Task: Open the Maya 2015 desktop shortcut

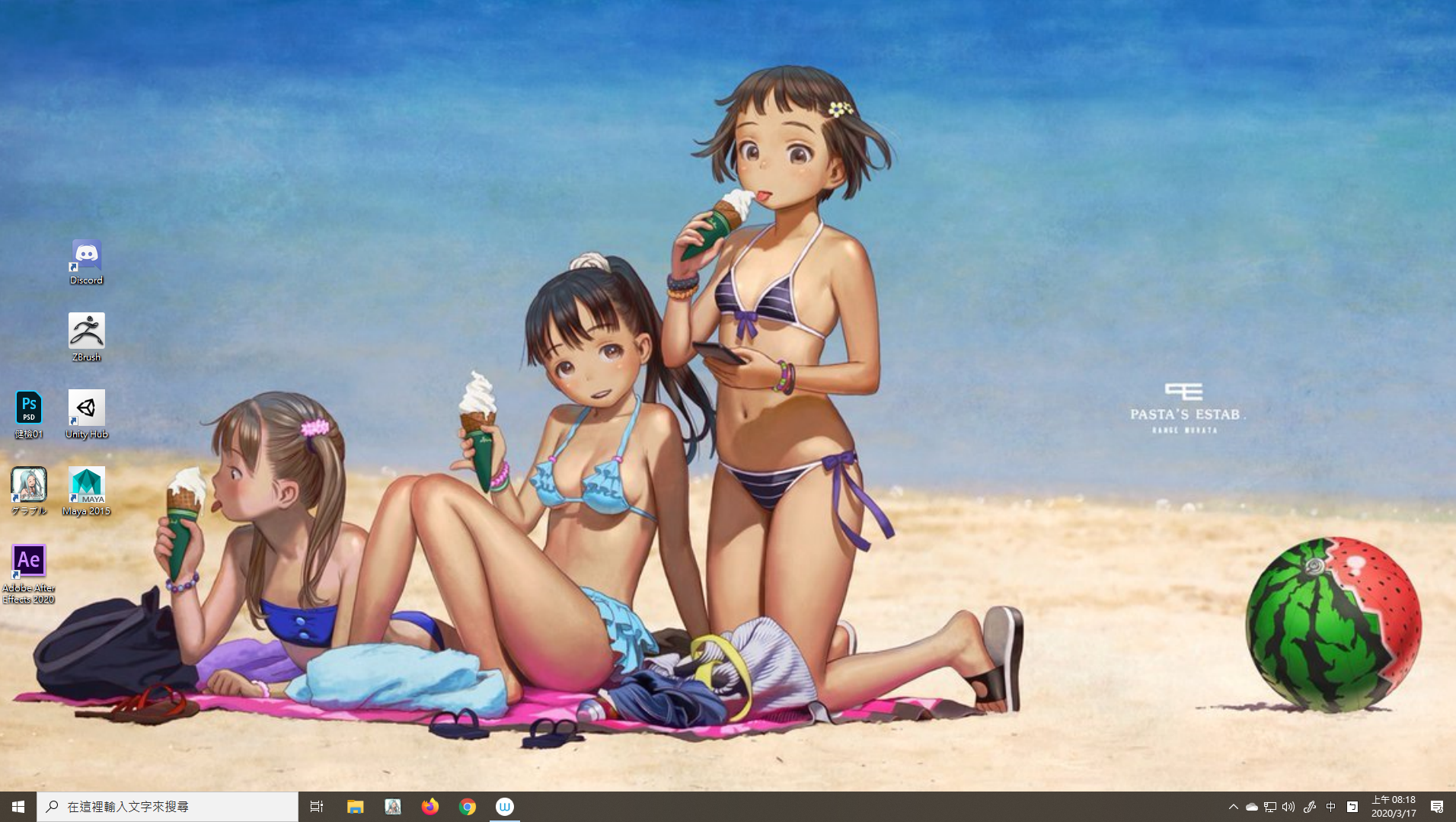Action: pyautogui.click(x=86, y=491)
